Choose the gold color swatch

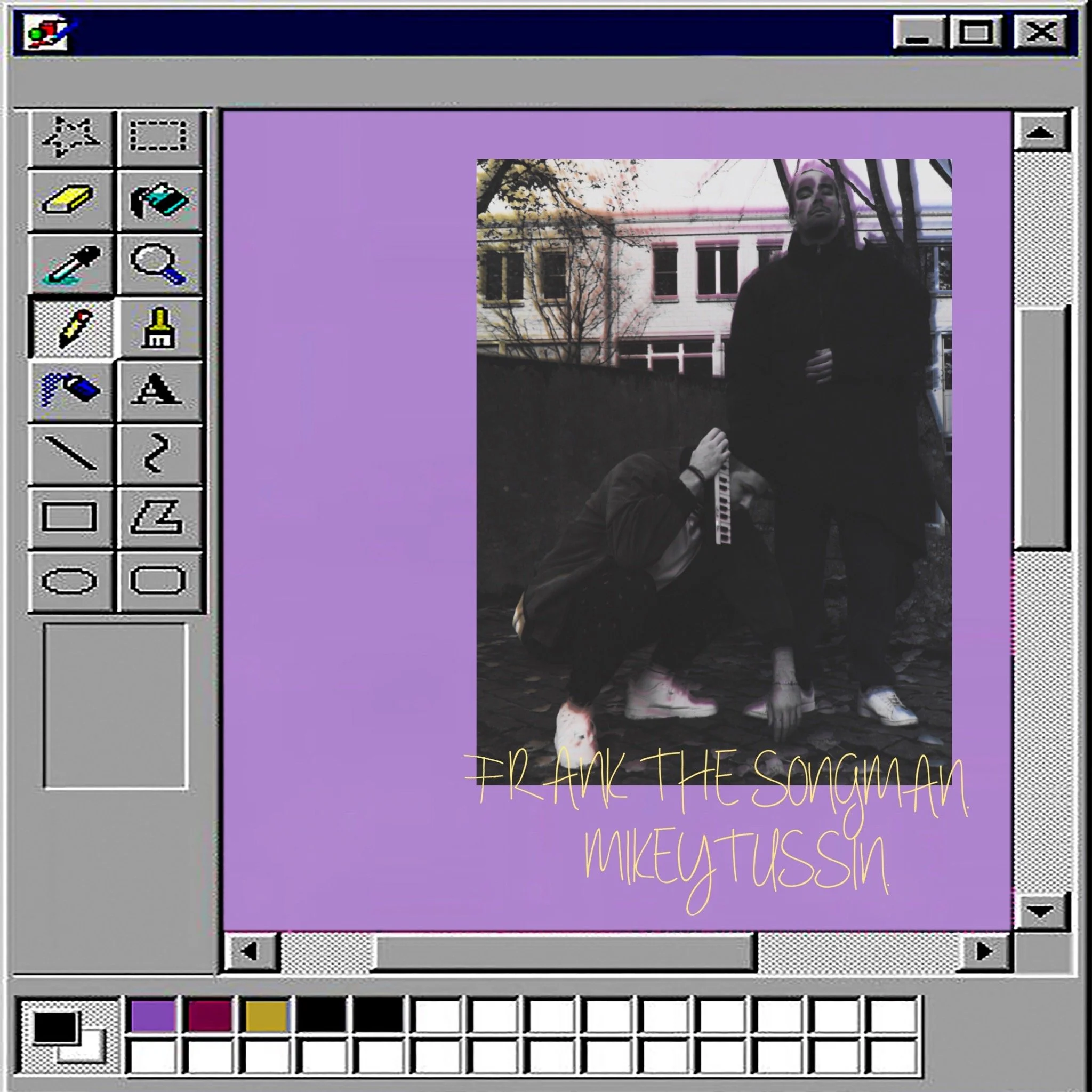266,1015
